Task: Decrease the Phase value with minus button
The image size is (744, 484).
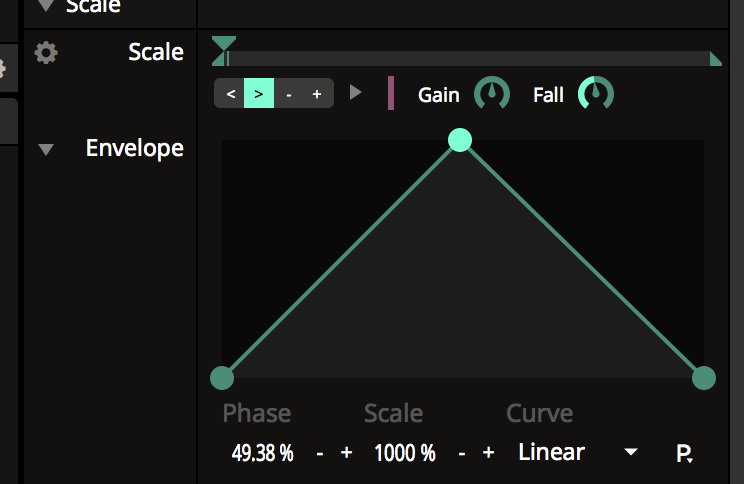Action: (x=320, y=453)
